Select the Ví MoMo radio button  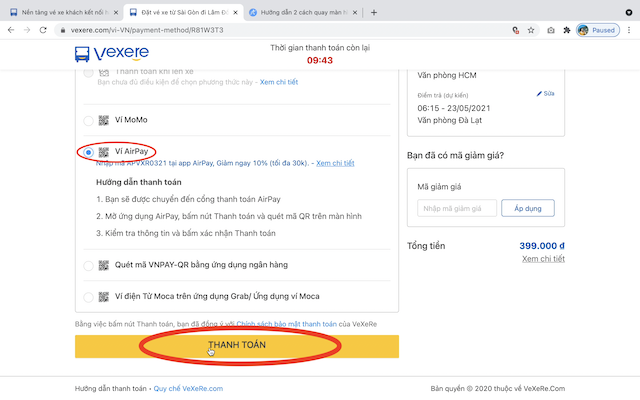[x=88, y=121]
